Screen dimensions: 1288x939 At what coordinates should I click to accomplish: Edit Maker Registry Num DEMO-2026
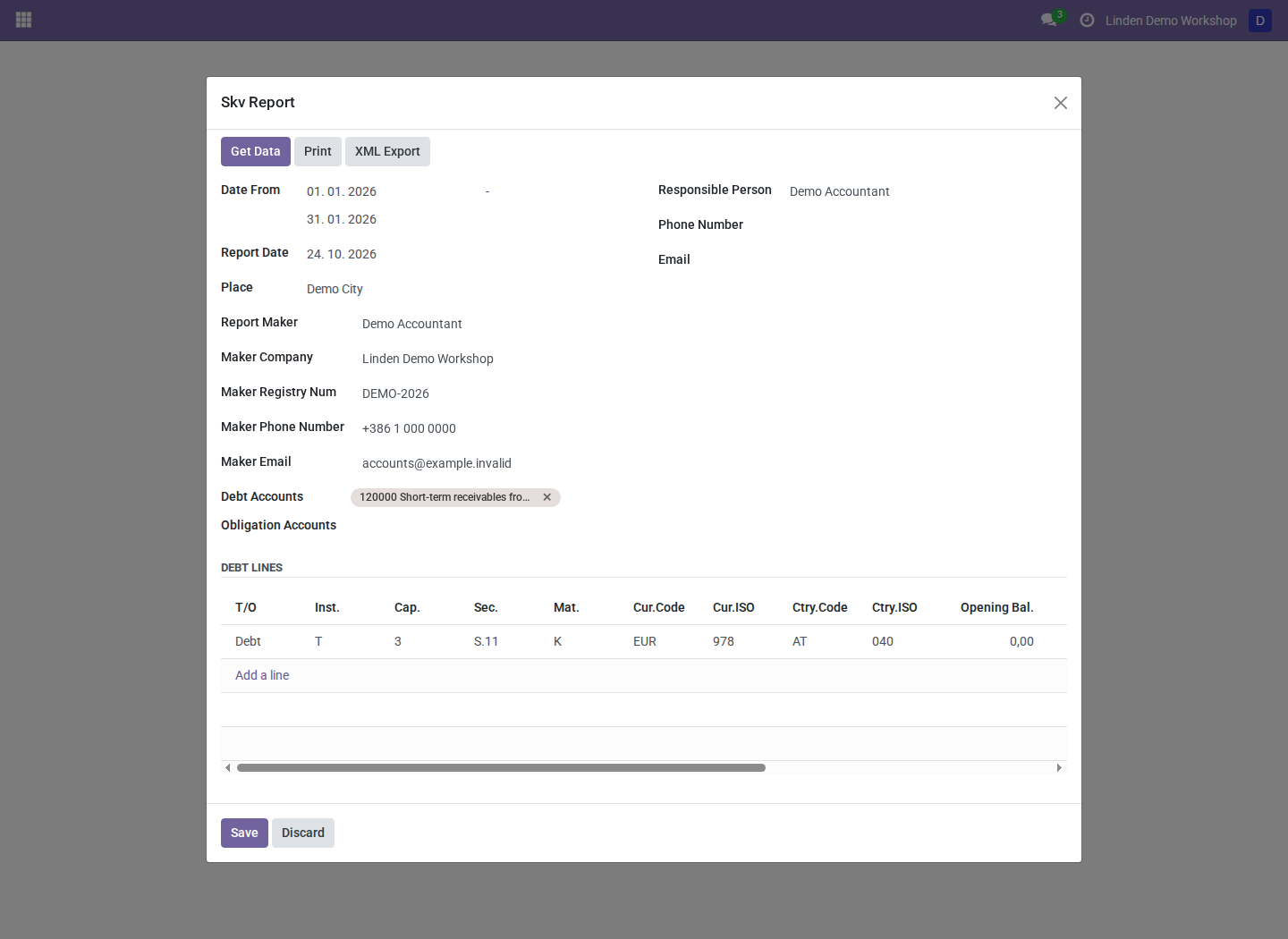tap(495, 393)
